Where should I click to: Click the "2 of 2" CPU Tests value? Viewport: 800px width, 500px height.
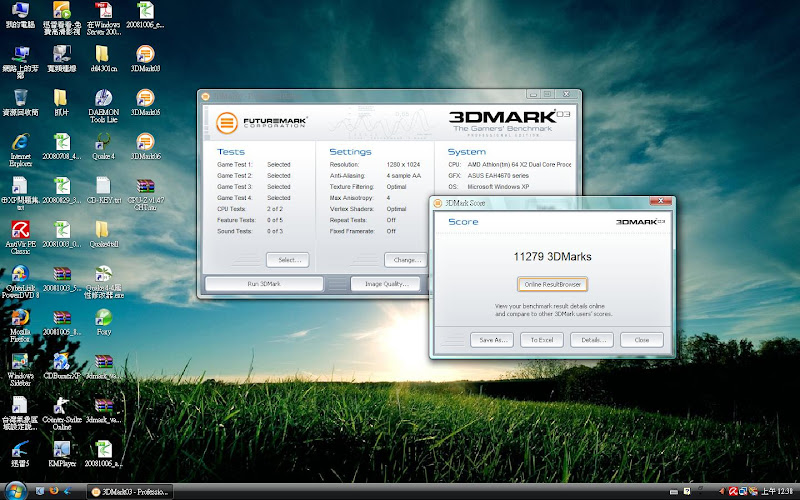[274, 209]
